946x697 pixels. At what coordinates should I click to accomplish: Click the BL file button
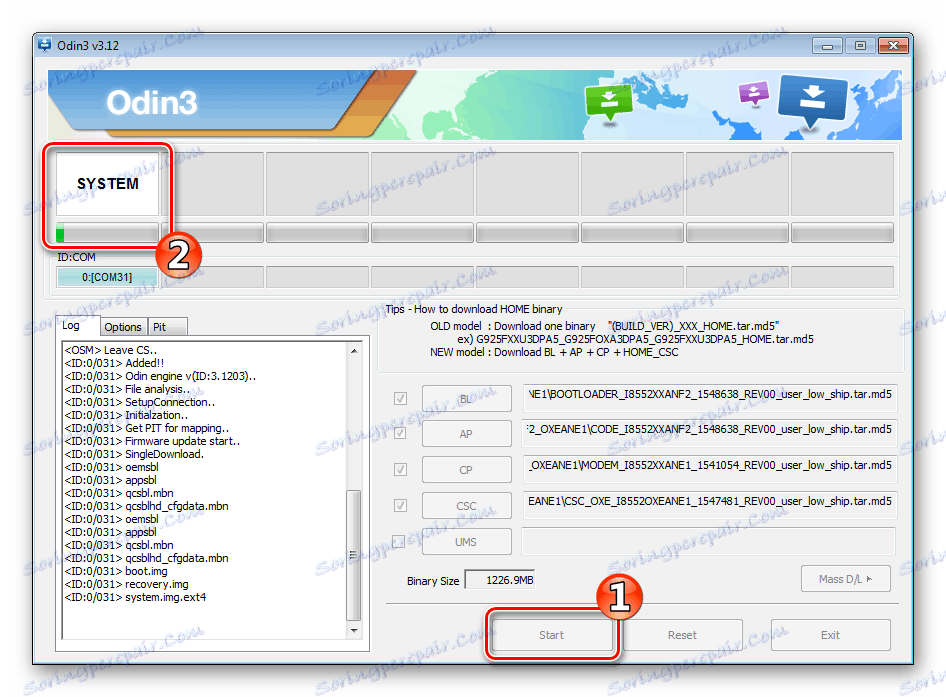pyautogui.click(x=466, y=398)
